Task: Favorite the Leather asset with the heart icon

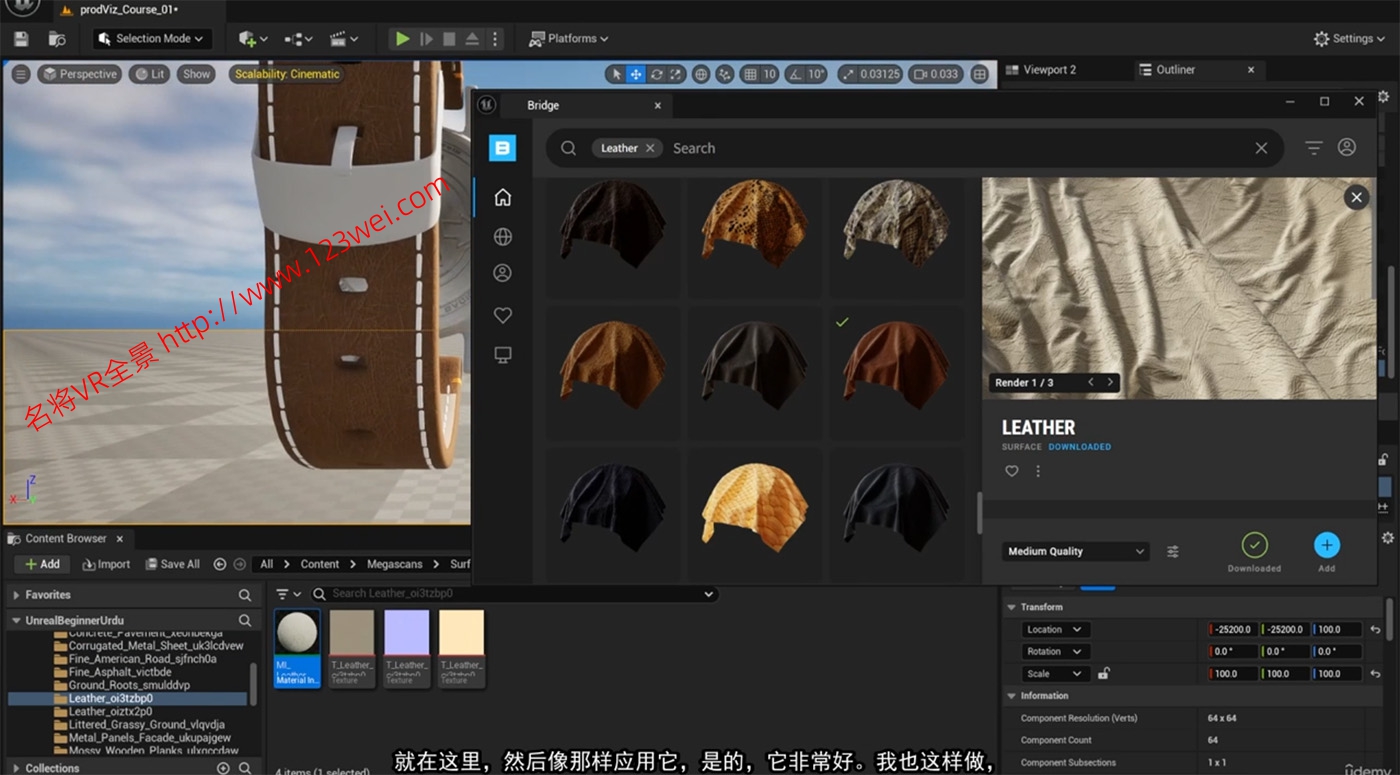Action: [x=1011, y=470]
